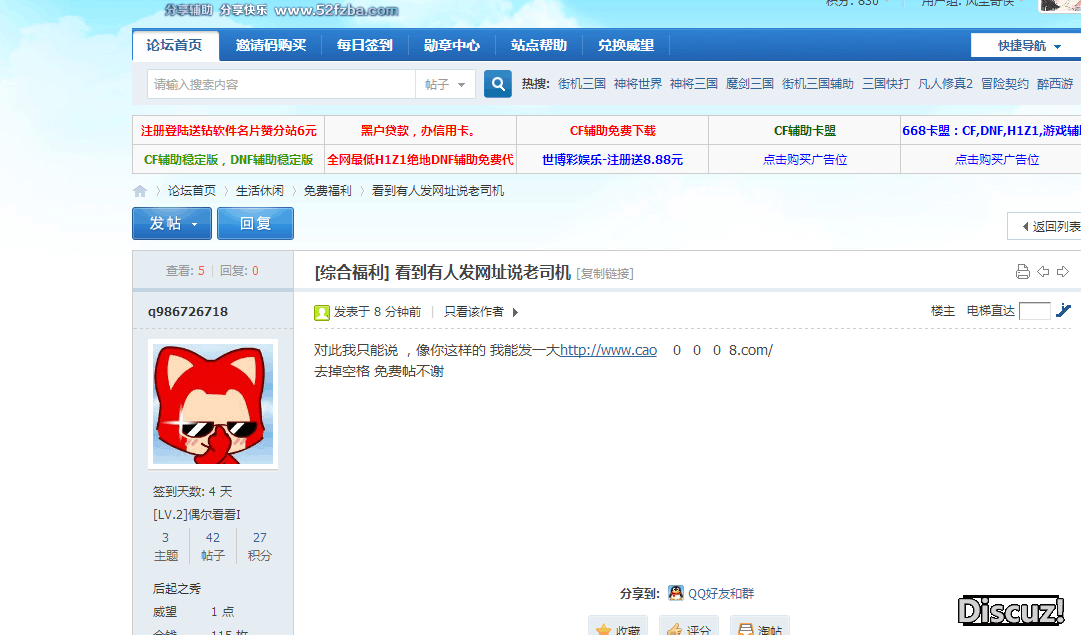Click the 后起之秀 user rank text
This screenshot has width=1081, height=635.
176,588
